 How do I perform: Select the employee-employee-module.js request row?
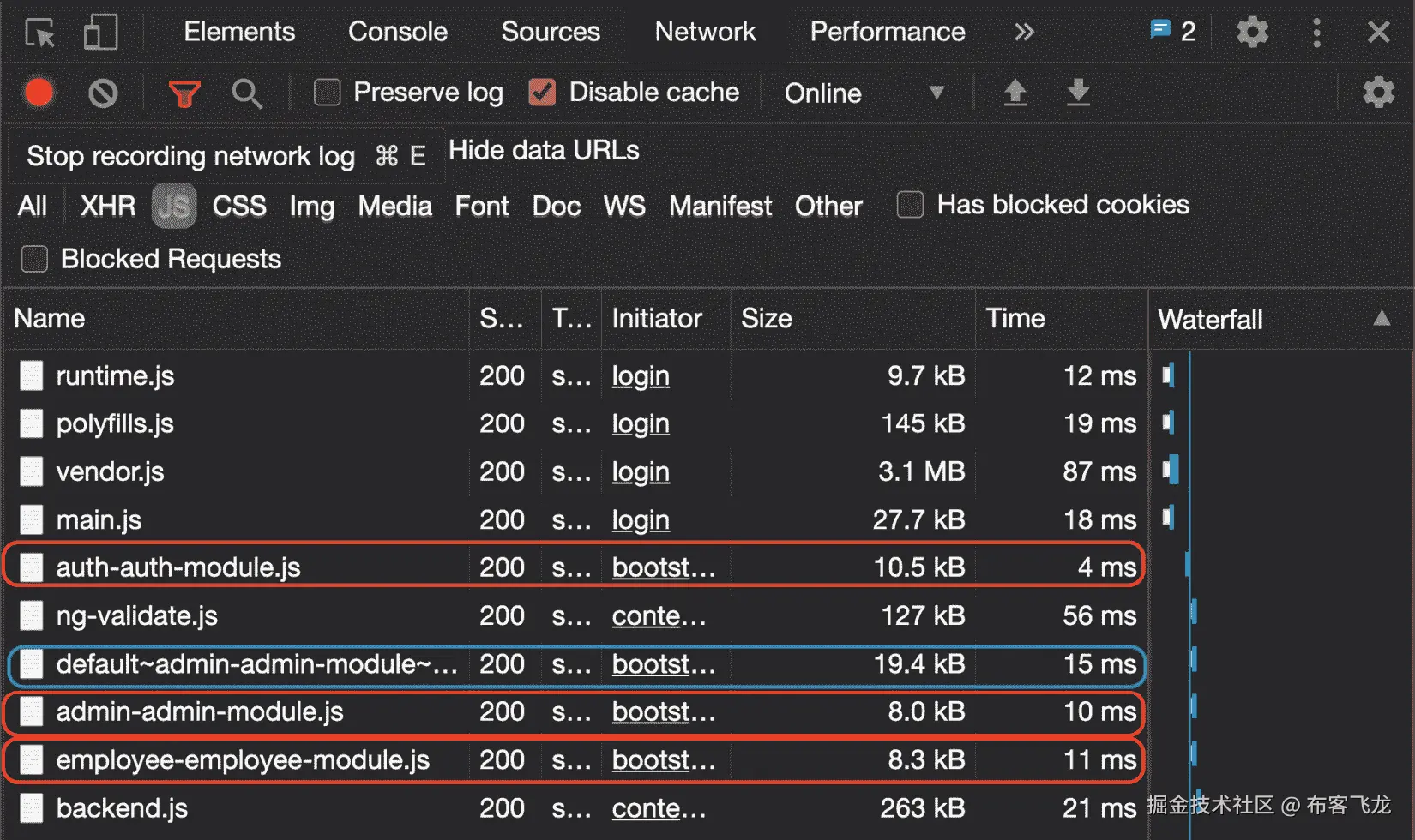click(x=242, y=759)
